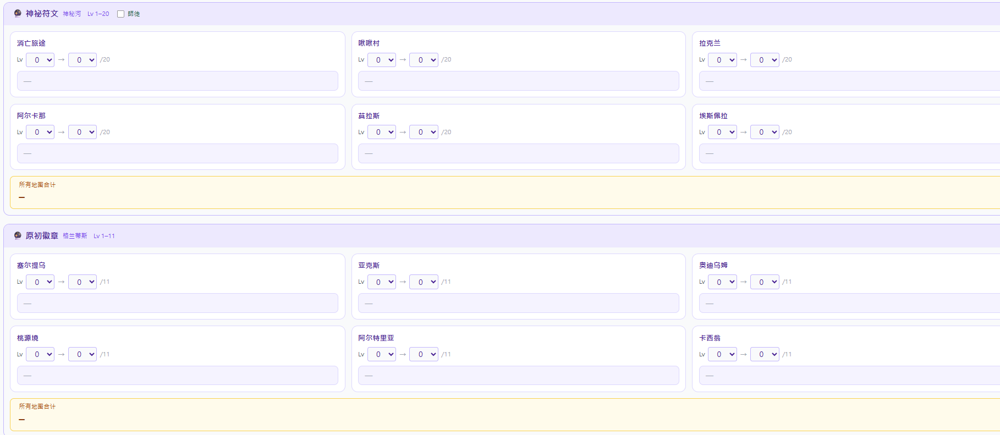Open the starting level dropdown for 阿尔特里亚
This screenshot has height=435, width=1000.
[x=381, y=354]
